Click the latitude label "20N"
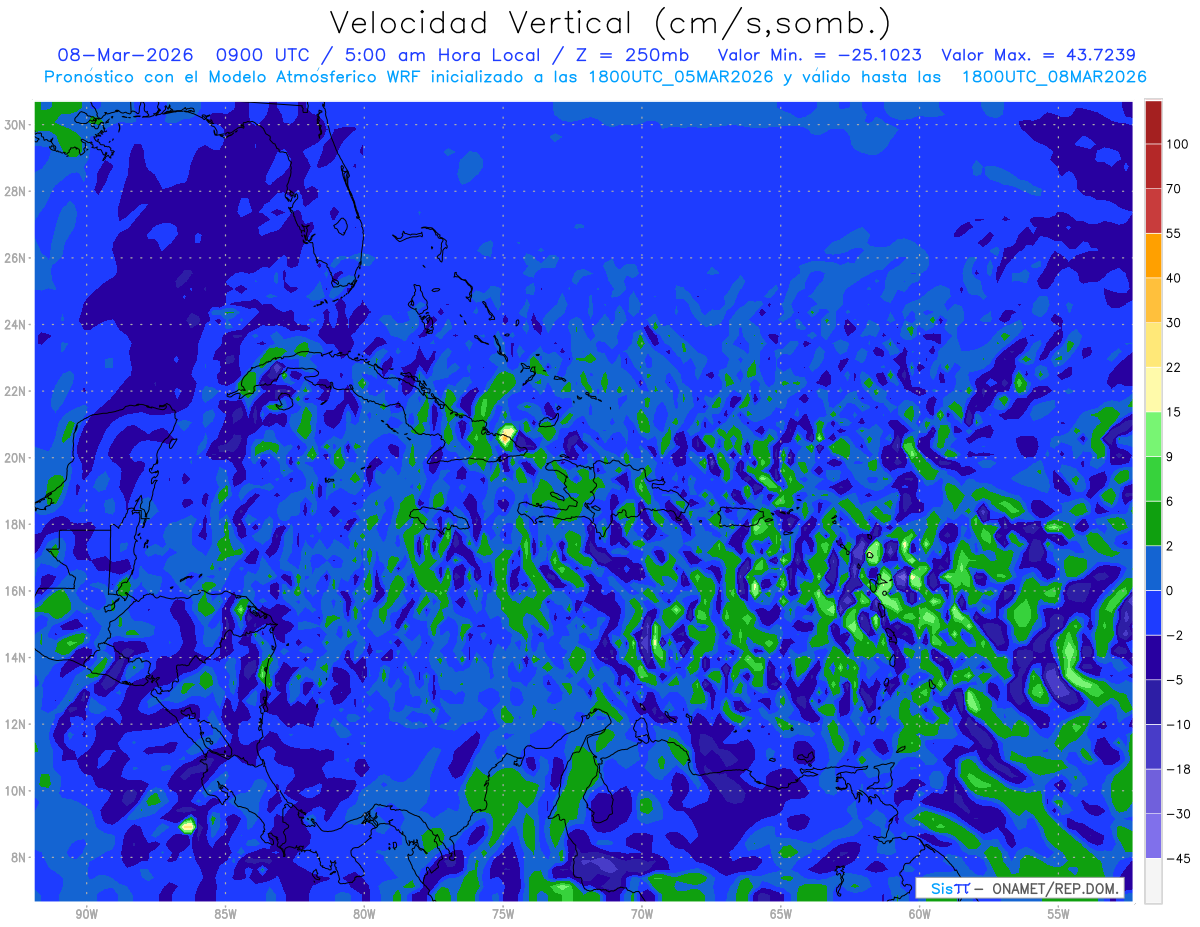 click(x=17, y=458)
